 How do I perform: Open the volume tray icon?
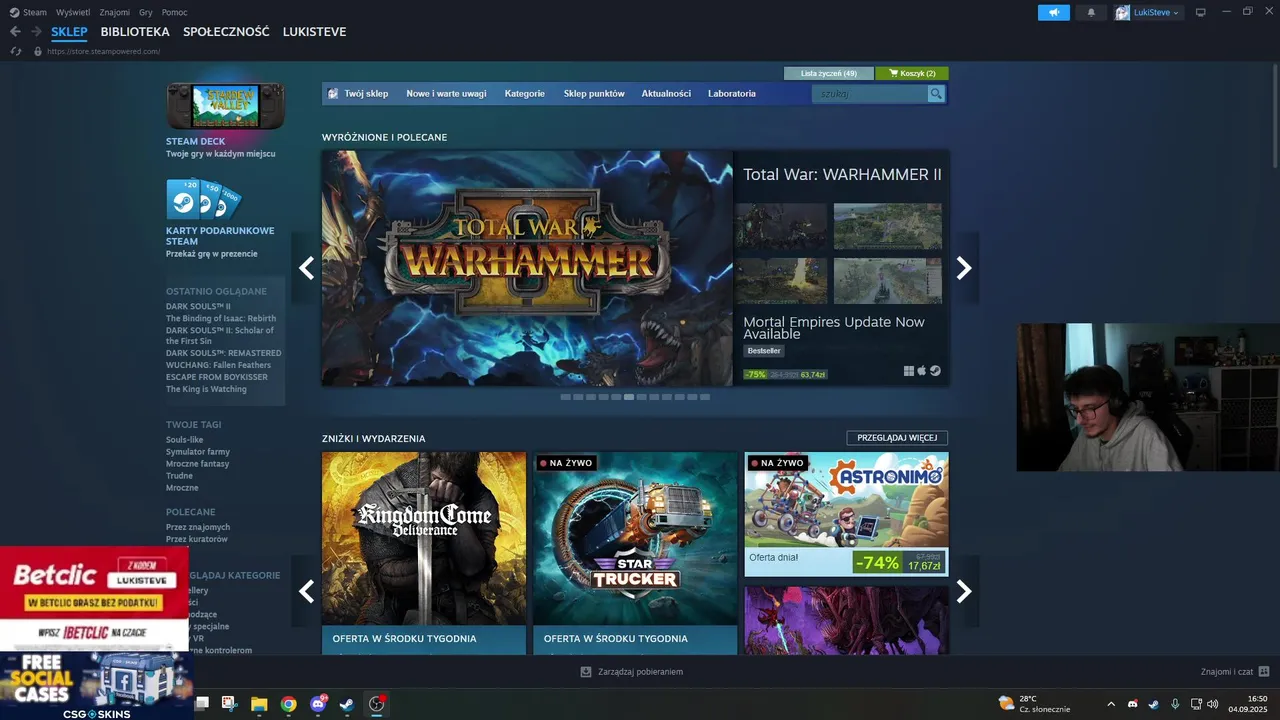click(1213, 704)
